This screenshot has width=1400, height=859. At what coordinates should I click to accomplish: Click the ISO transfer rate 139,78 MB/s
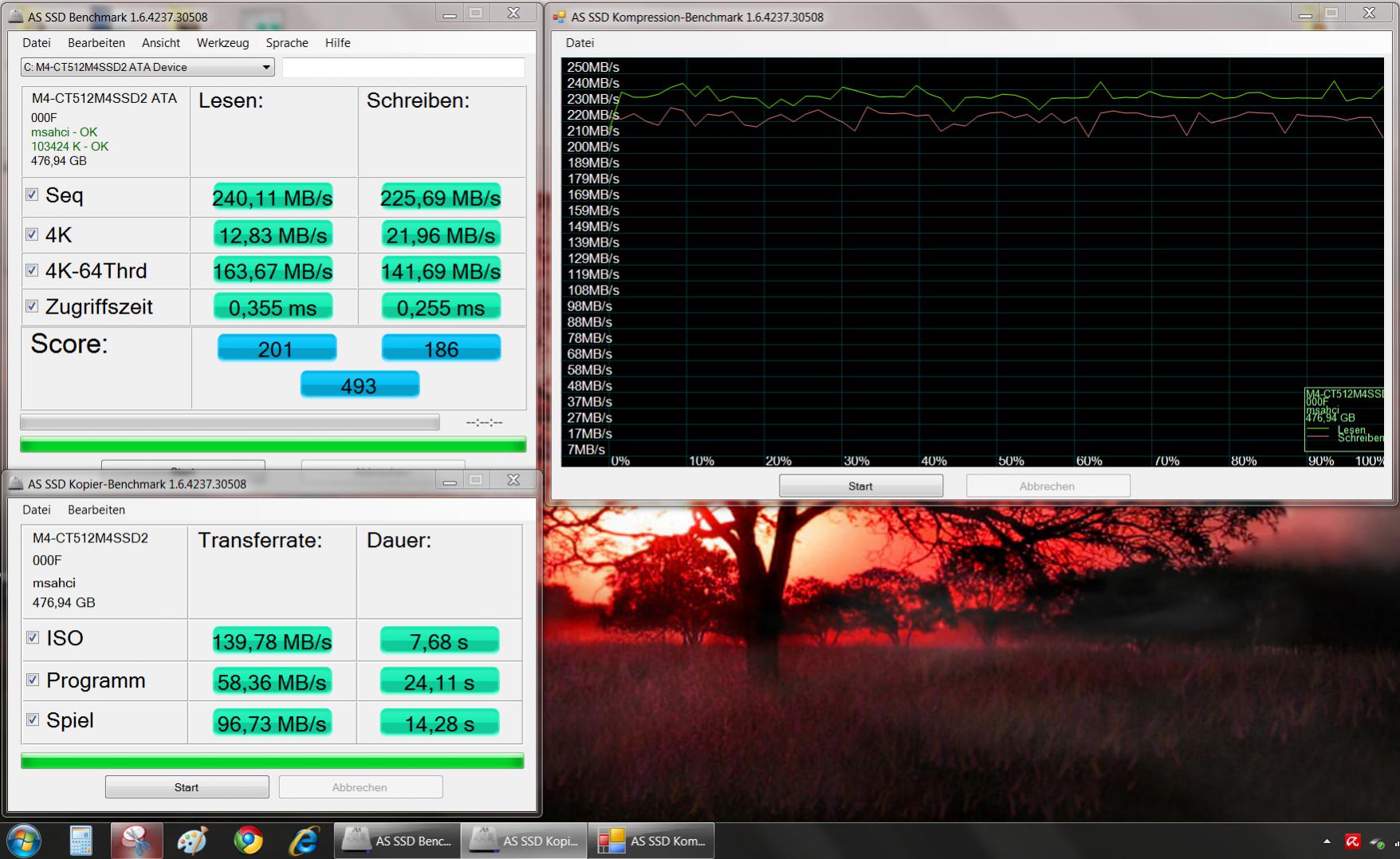click(x=272, y=641)
